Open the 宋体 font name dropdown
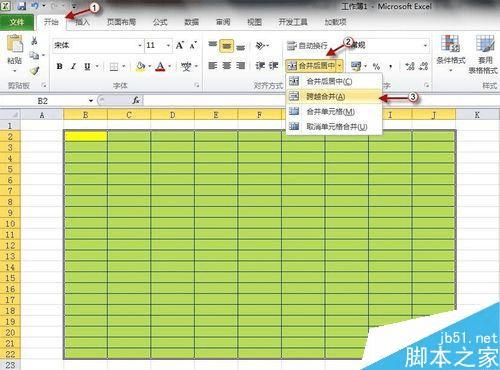The width and height of the screenshot is (500, 370). pos(140,45)
